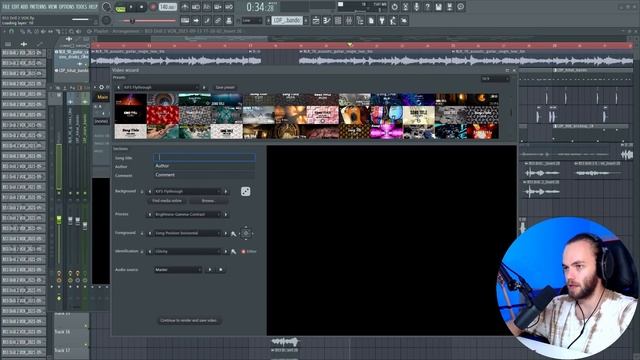Image resolution: width=640 pixels, height=360 pixels.
Task: Click the render/export icon
Action: point(449,7)
